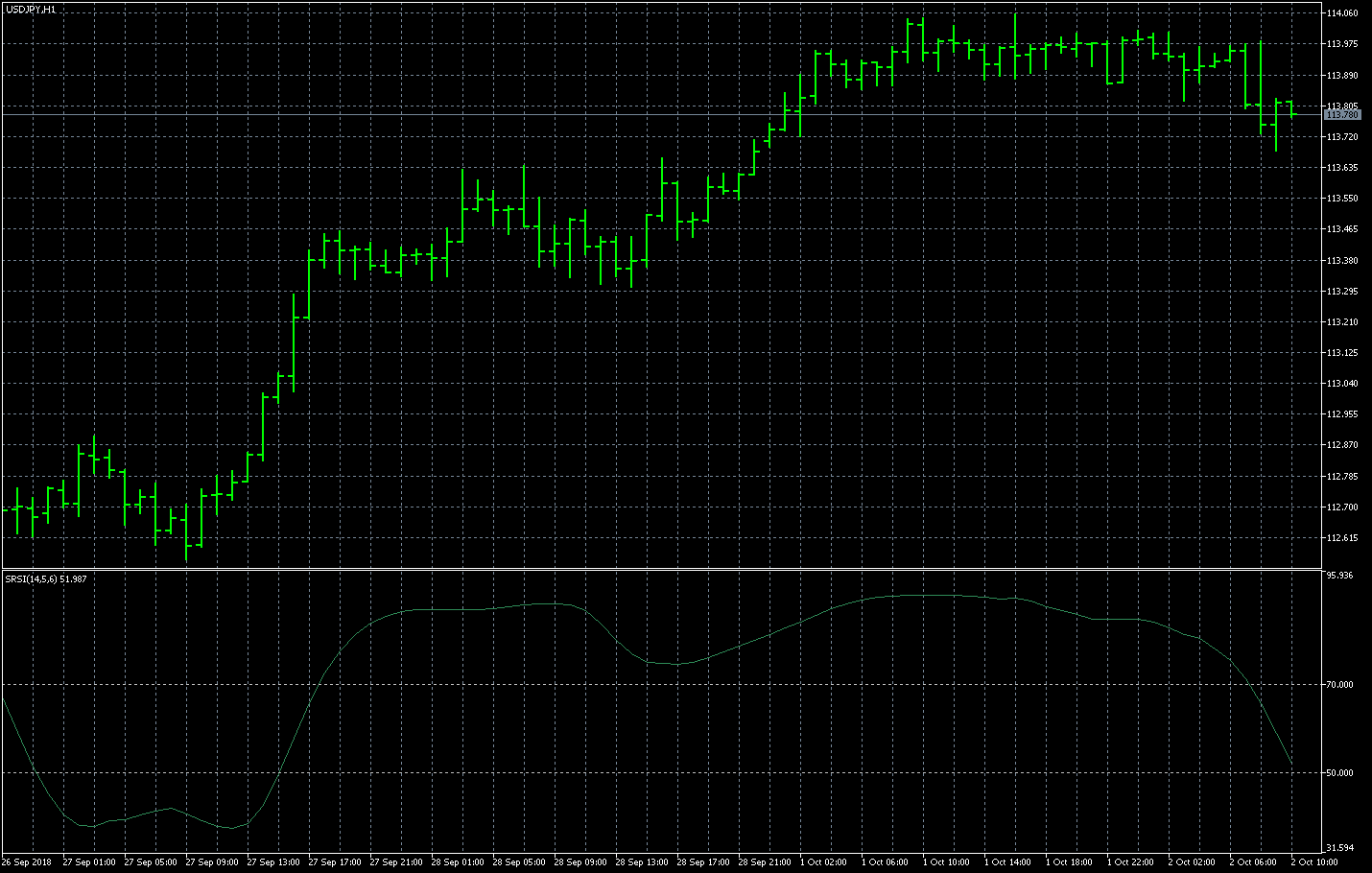Click the 27 Sep 21:00 time label
Screen dimensions: 1372x873
click(396, 862)
